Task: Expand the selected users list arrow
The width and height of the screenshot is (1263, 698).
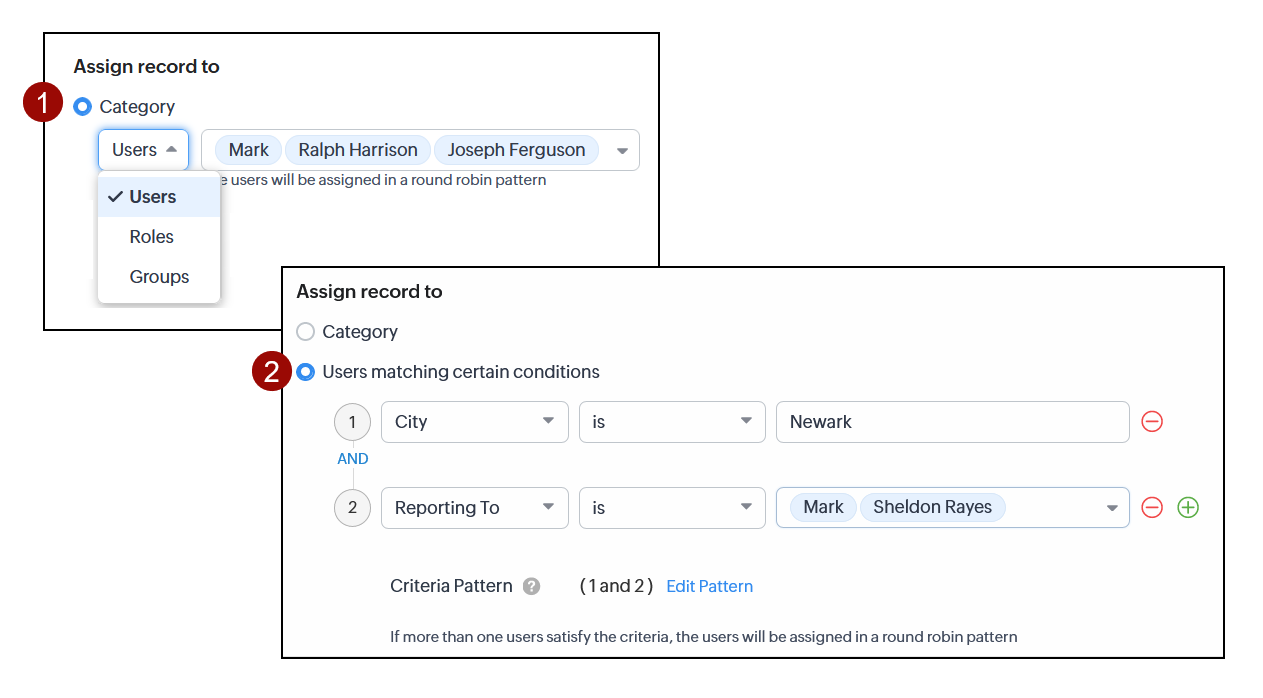Action: point(622,151)
